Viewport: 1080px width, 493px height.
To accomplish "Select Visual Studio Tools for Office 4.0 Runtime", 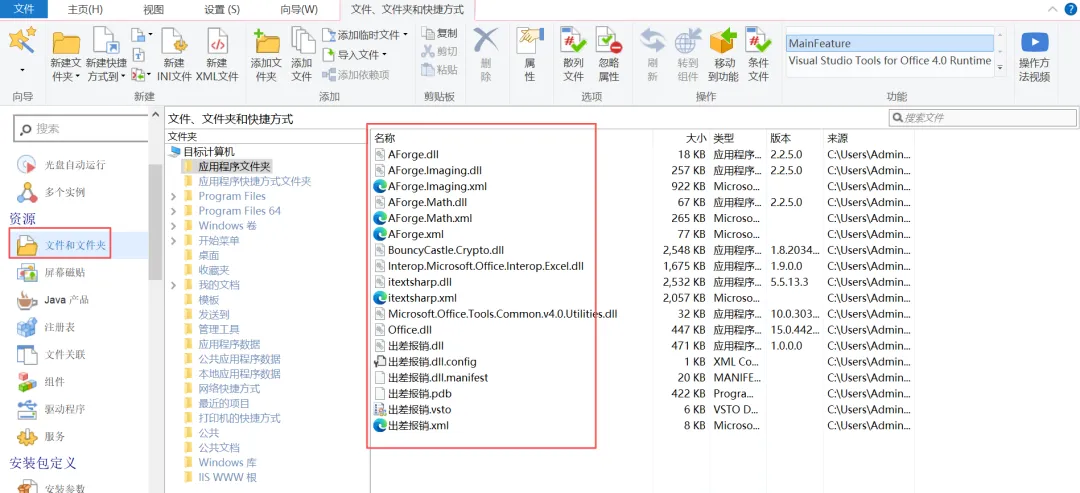I will [890, 61].
